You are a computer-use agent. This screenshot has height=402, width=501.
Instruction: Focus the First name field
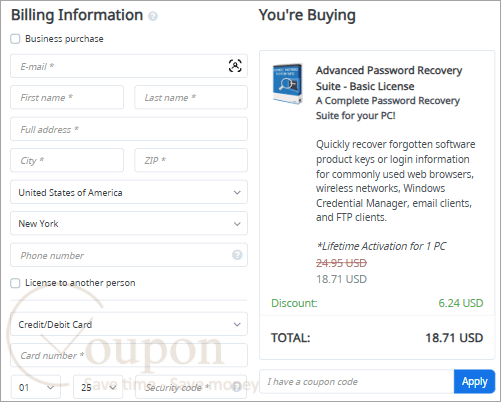[67, 97]
